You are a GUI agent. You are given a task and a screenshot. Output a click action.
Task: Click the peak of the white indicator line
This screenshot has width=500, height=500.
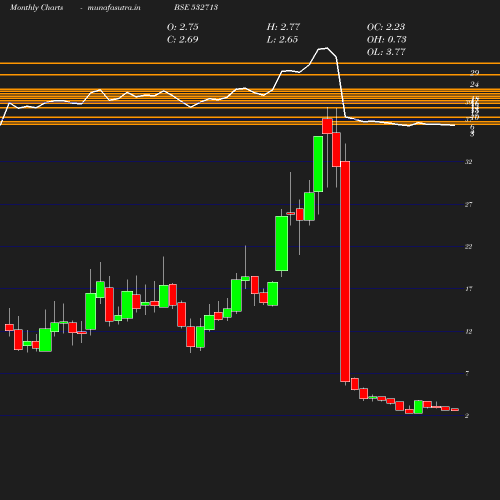tap(326, 48)
